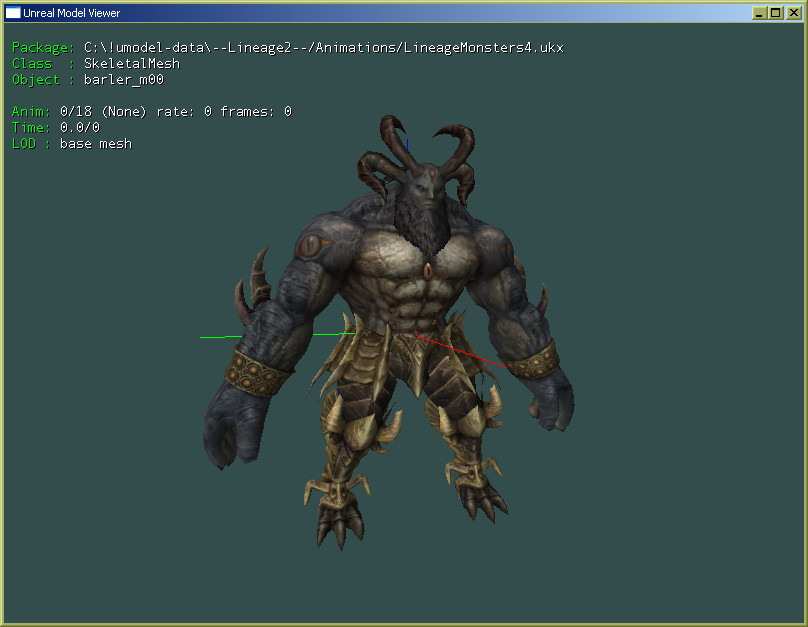
Task: Click the horned monster model's head
Action: coord(425,191)
